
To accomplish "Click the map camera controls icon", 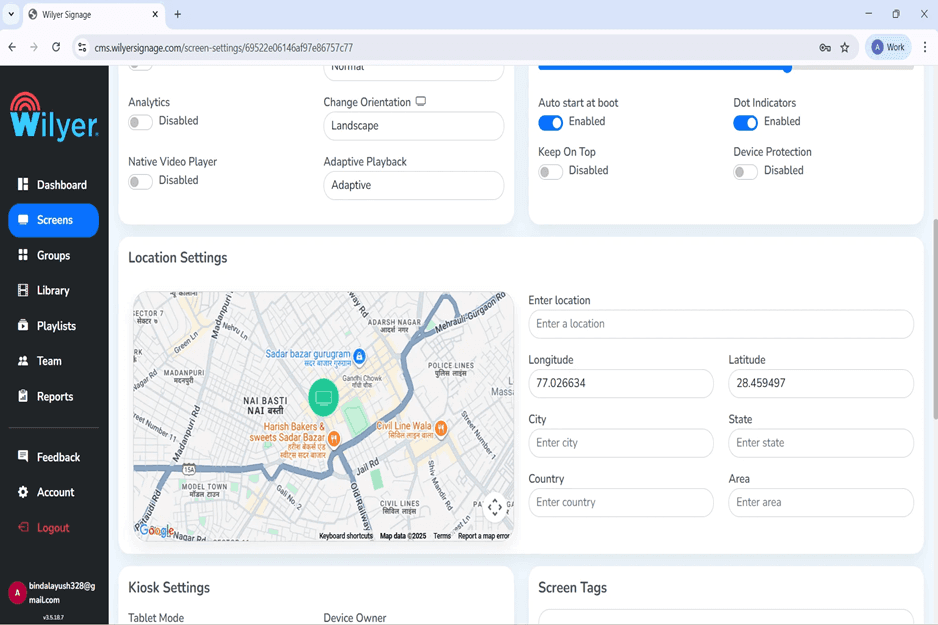I will (x=495, y=507).
